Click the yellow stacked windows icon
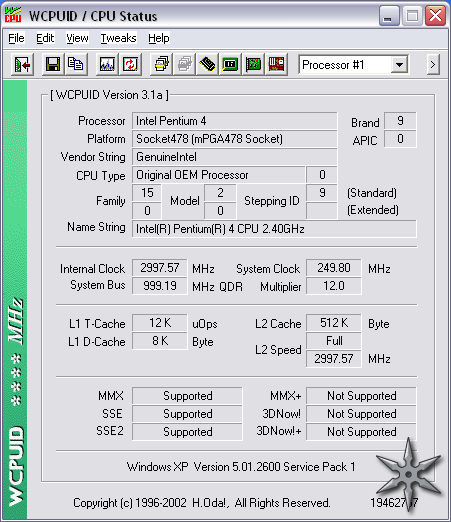451x522 pixels. 161,64
